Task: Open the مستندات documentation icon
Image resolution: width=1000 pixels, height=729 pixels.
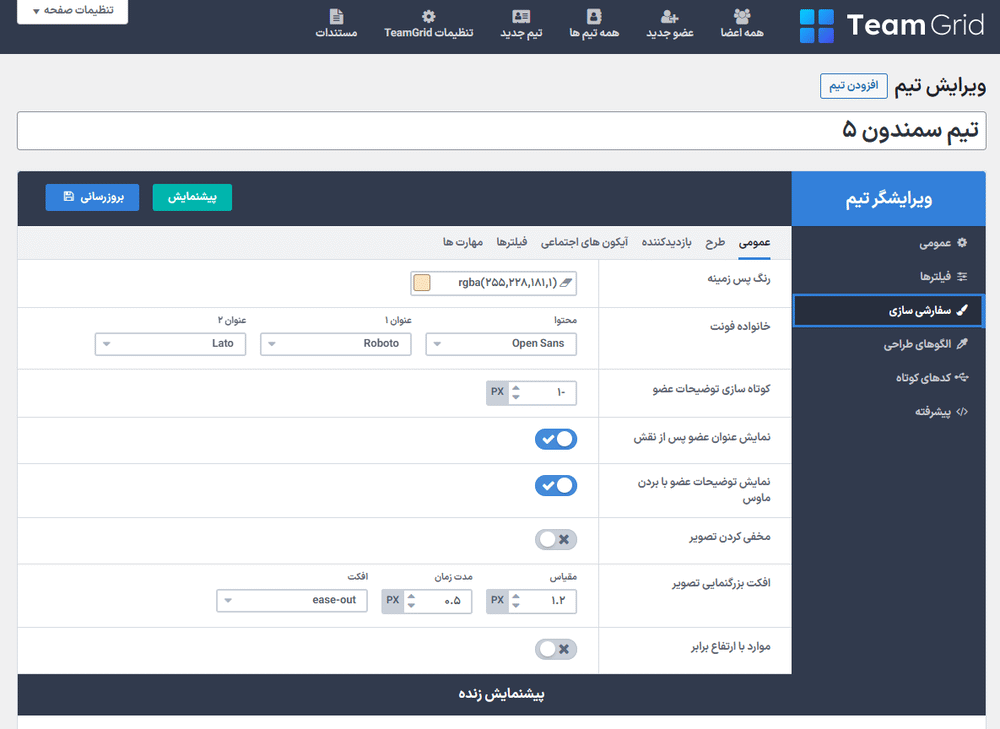Action: pyautogui.click(x=336, y=17)
